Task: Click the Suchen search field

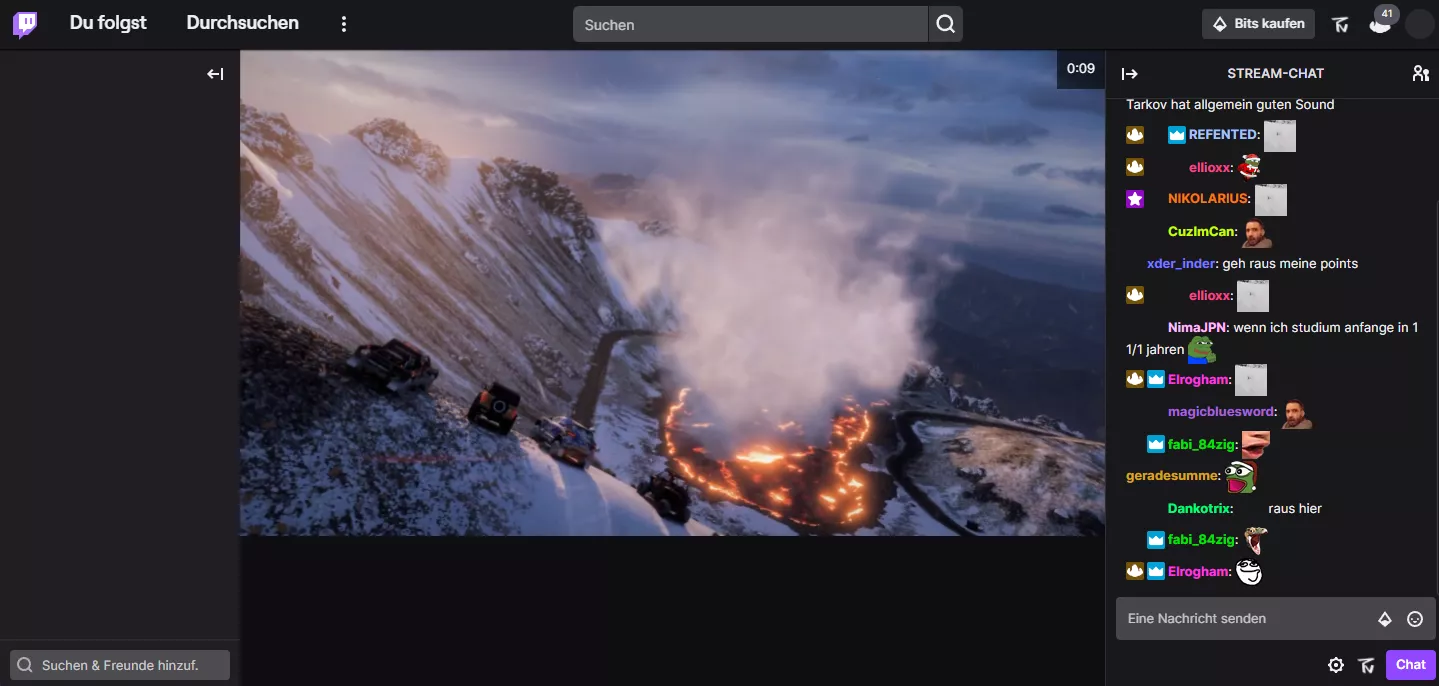Action: [x=750, y=24]
